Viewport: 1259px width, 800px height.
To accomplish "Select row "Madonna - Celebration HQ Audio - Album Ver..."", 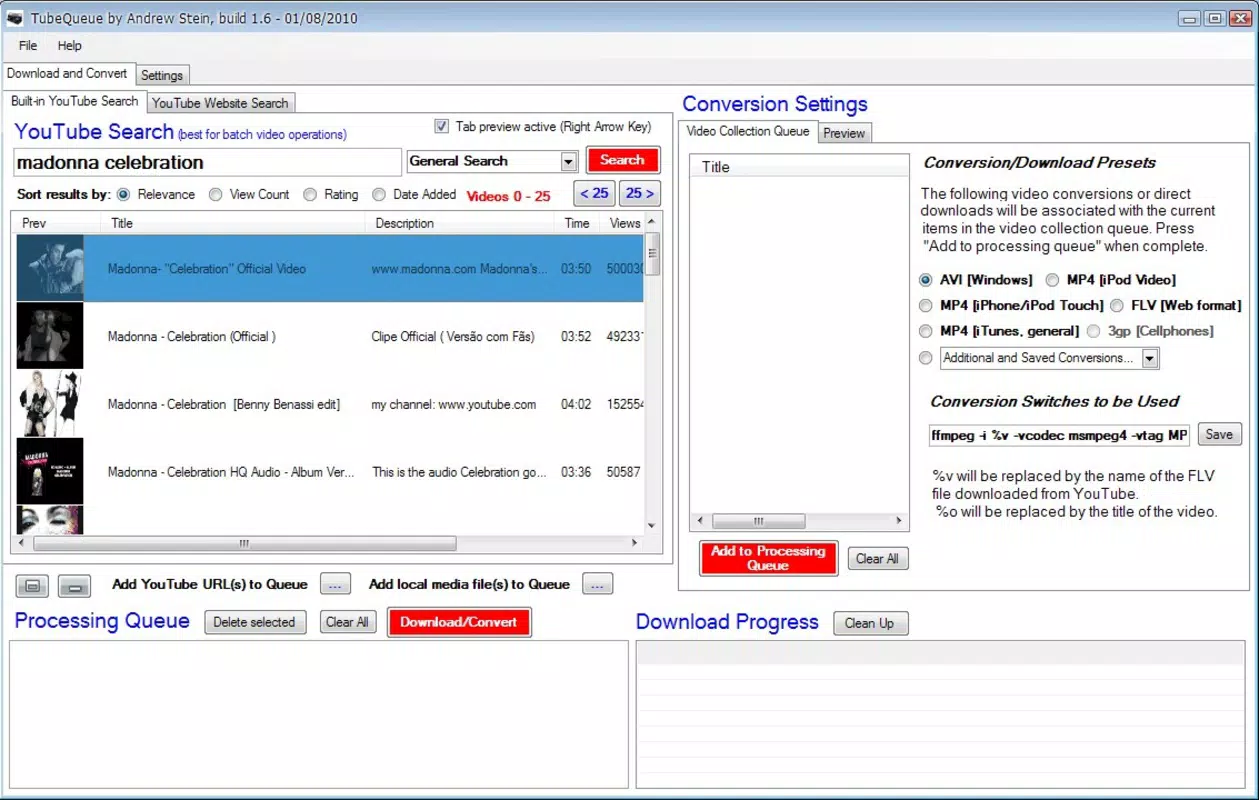I will tap(329, 471).
